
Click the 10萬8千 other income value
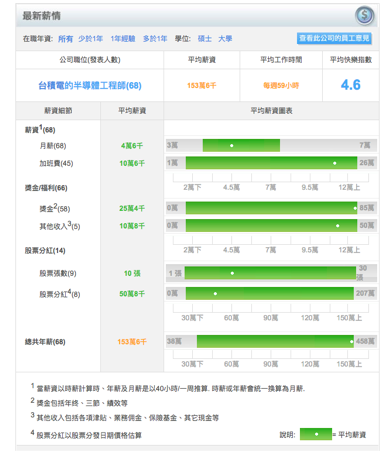click(x=132, y=226)
